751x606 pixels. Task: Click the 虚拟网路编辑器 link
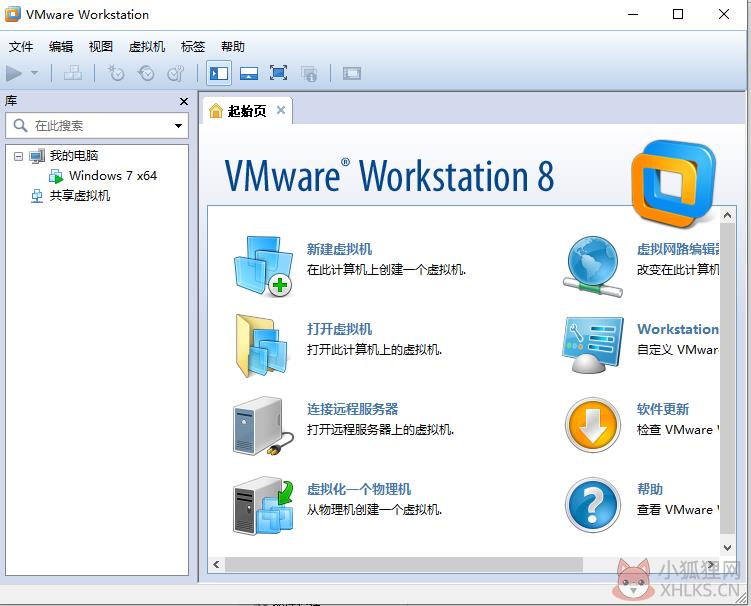pyautogui.click(x=678, y=249)
